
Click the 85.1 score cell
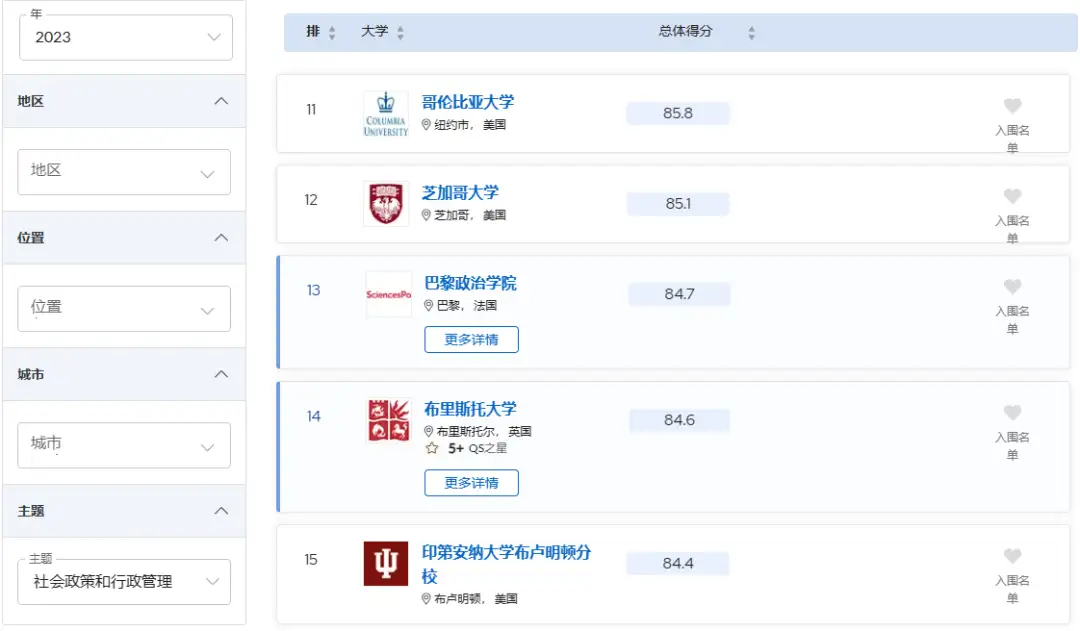pos(678,203)
